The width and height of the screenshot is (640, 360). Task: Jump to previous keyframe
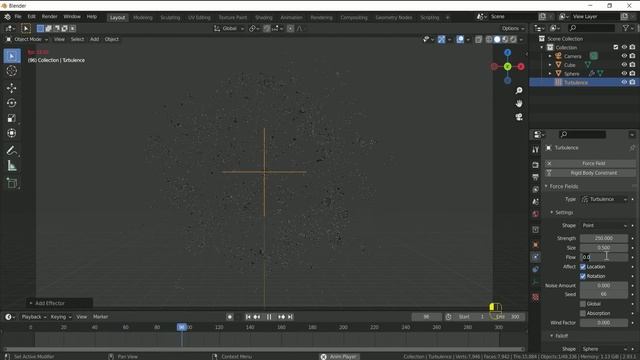(257, 317)
